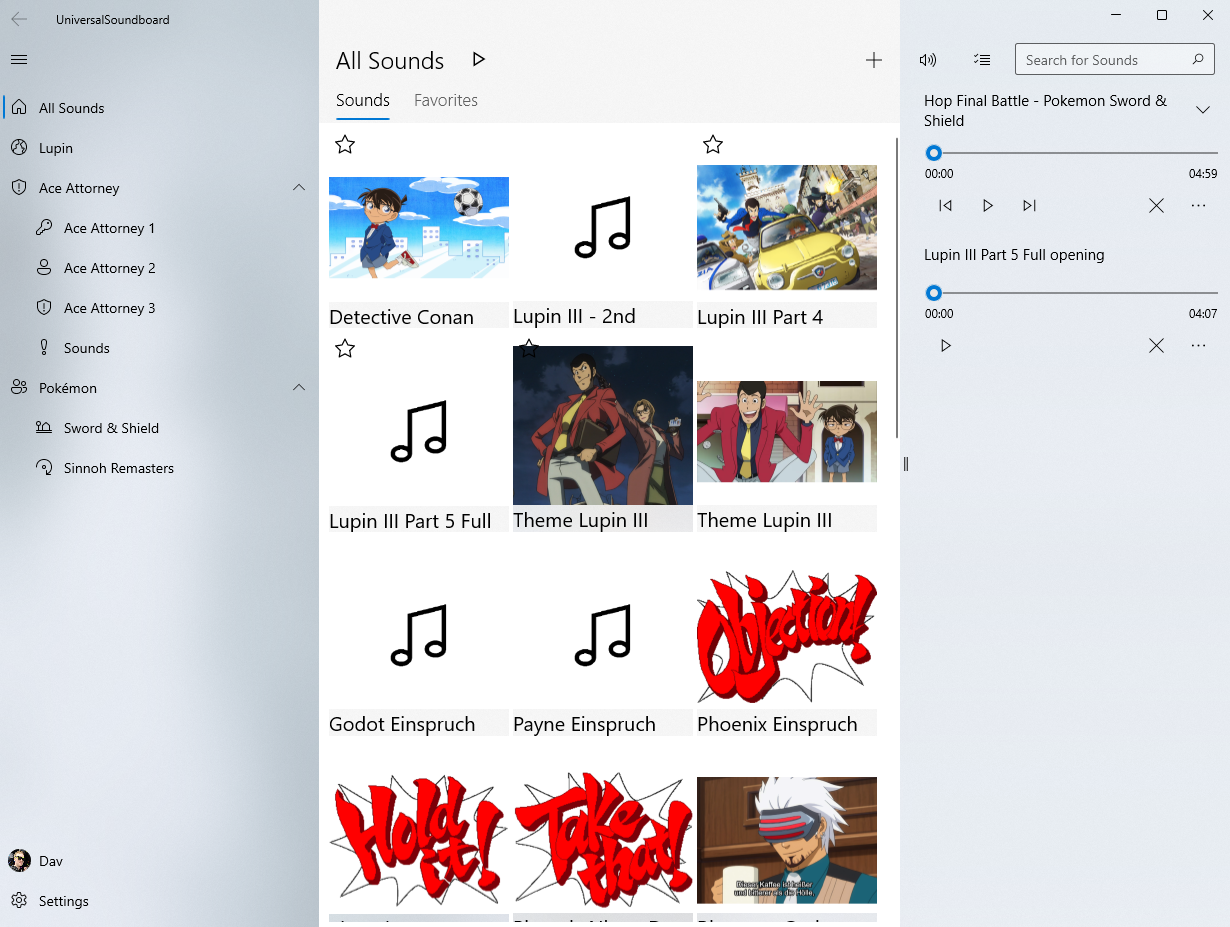Play the Lupin III - 2nd sound tile
Viewport: 1230px width, 927px height.
pos(603,228)
